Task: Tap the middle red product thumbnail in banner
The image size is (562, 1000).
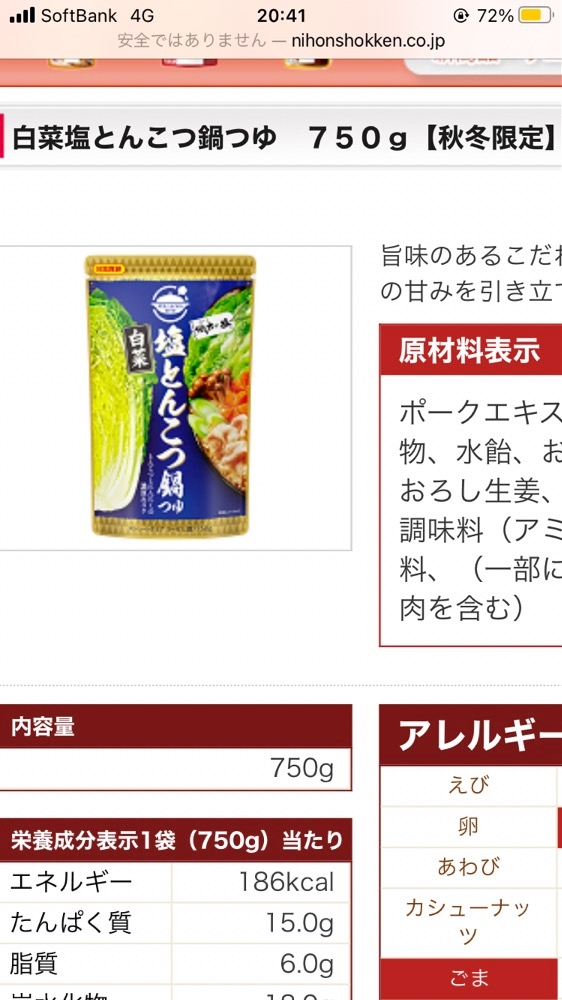Action: 189,62
